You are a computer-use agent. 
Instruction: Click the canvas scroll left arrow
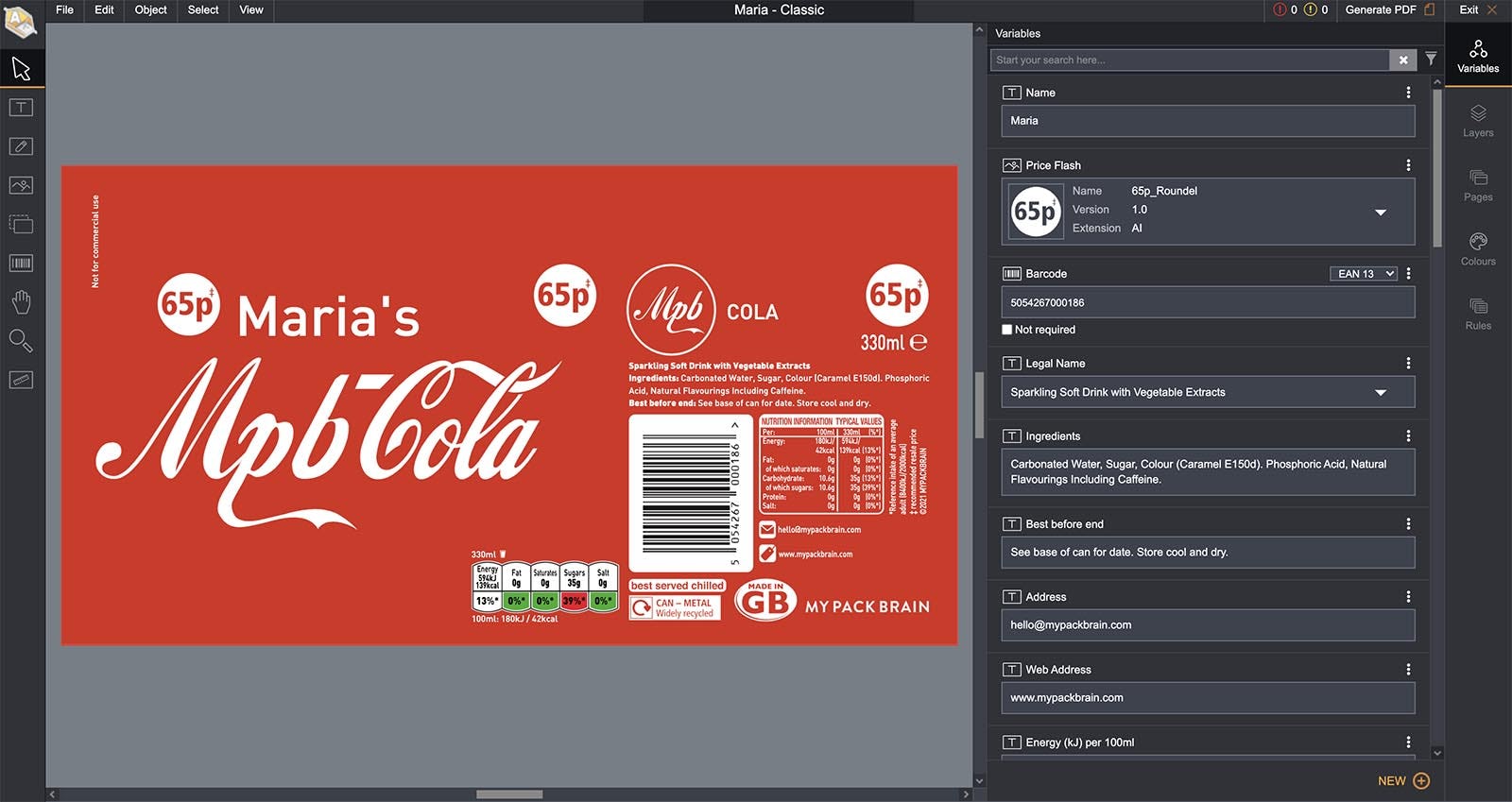point(52,794)
